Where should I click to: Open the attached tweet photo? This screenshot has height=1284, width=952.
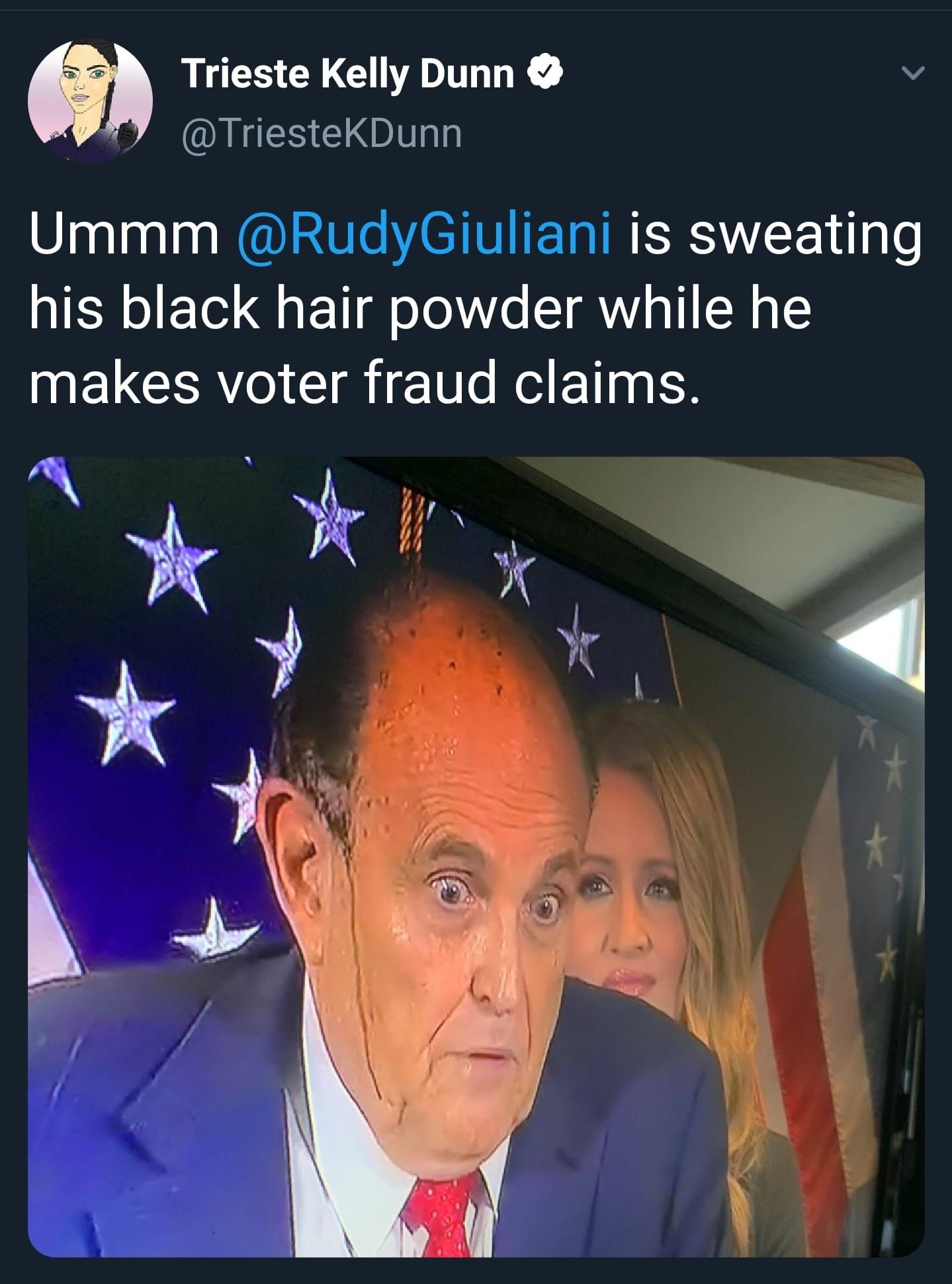pyautogui.click(x=476, y=856)
